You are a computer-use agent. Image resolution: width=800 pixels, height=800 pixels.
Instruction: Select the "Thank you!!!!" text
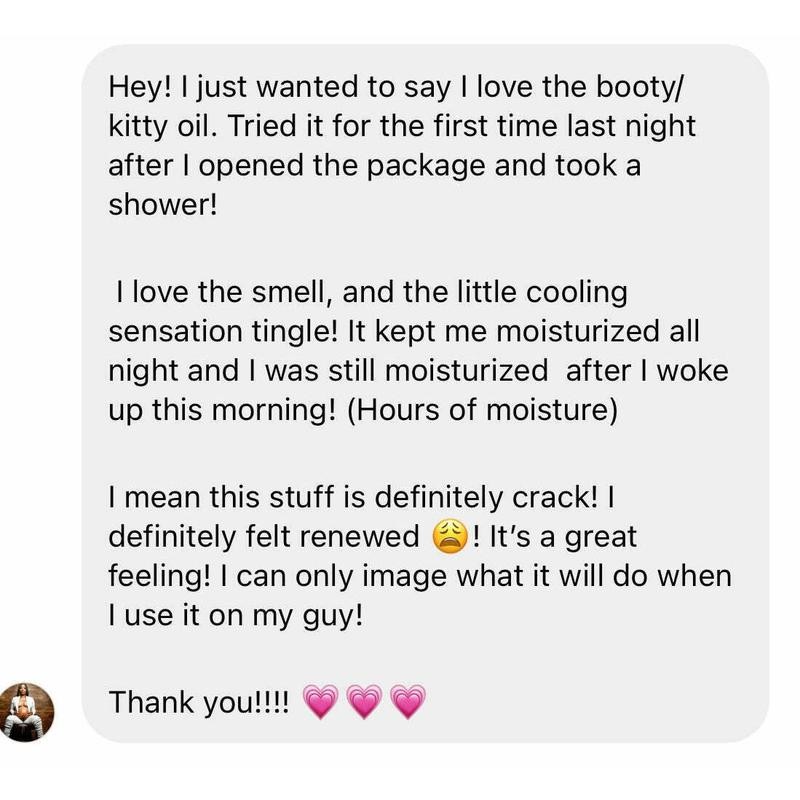[x=198, y=703]
